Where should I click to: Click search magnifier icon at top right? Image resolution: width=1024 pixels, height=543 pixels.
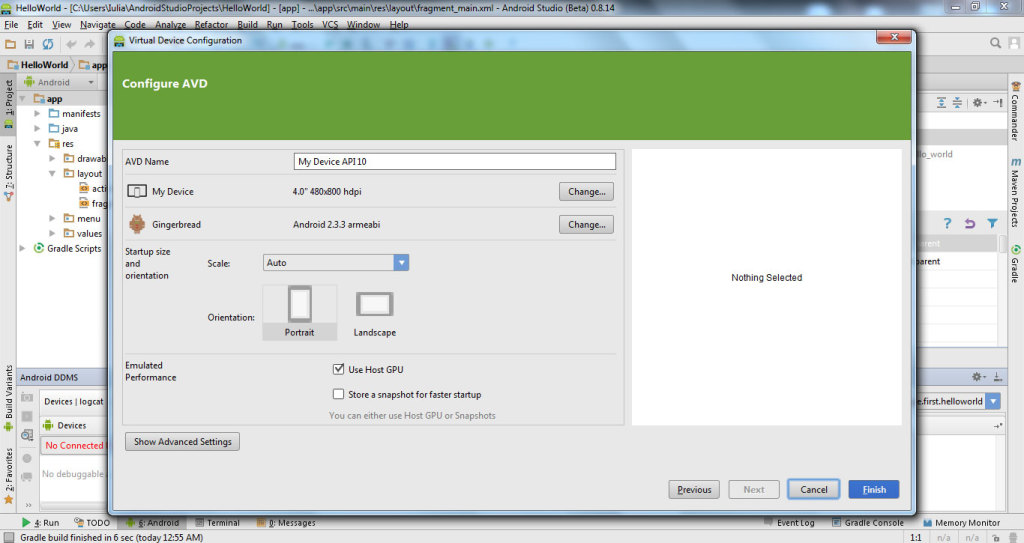[x=995, y=43]
